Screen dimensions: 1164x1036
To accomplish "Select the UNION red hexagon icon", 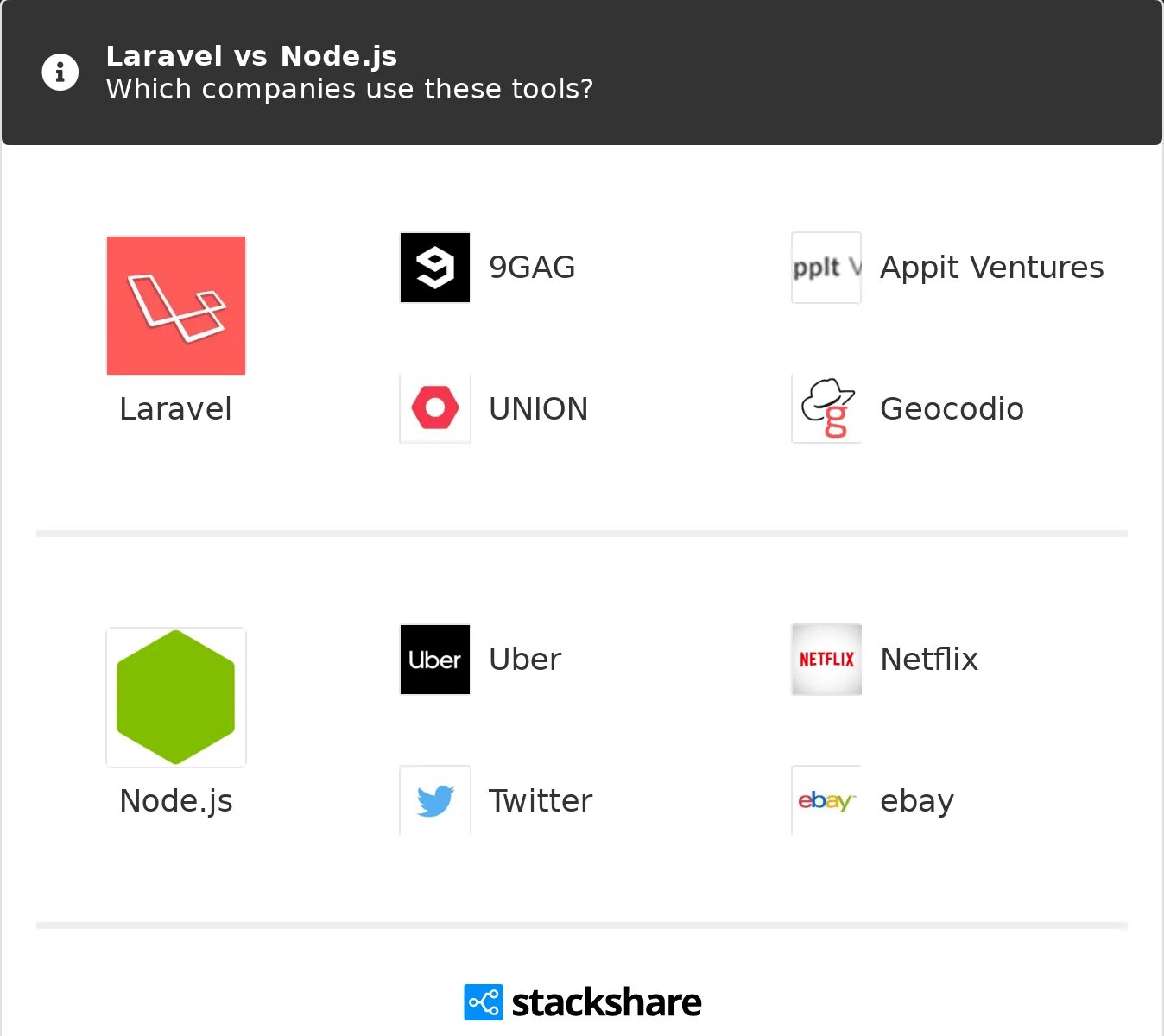I will point(435,408).
